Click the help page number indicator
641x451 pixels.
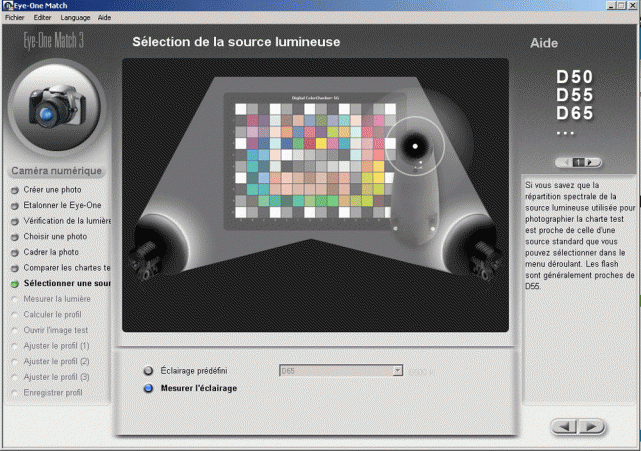coord(578,162)
